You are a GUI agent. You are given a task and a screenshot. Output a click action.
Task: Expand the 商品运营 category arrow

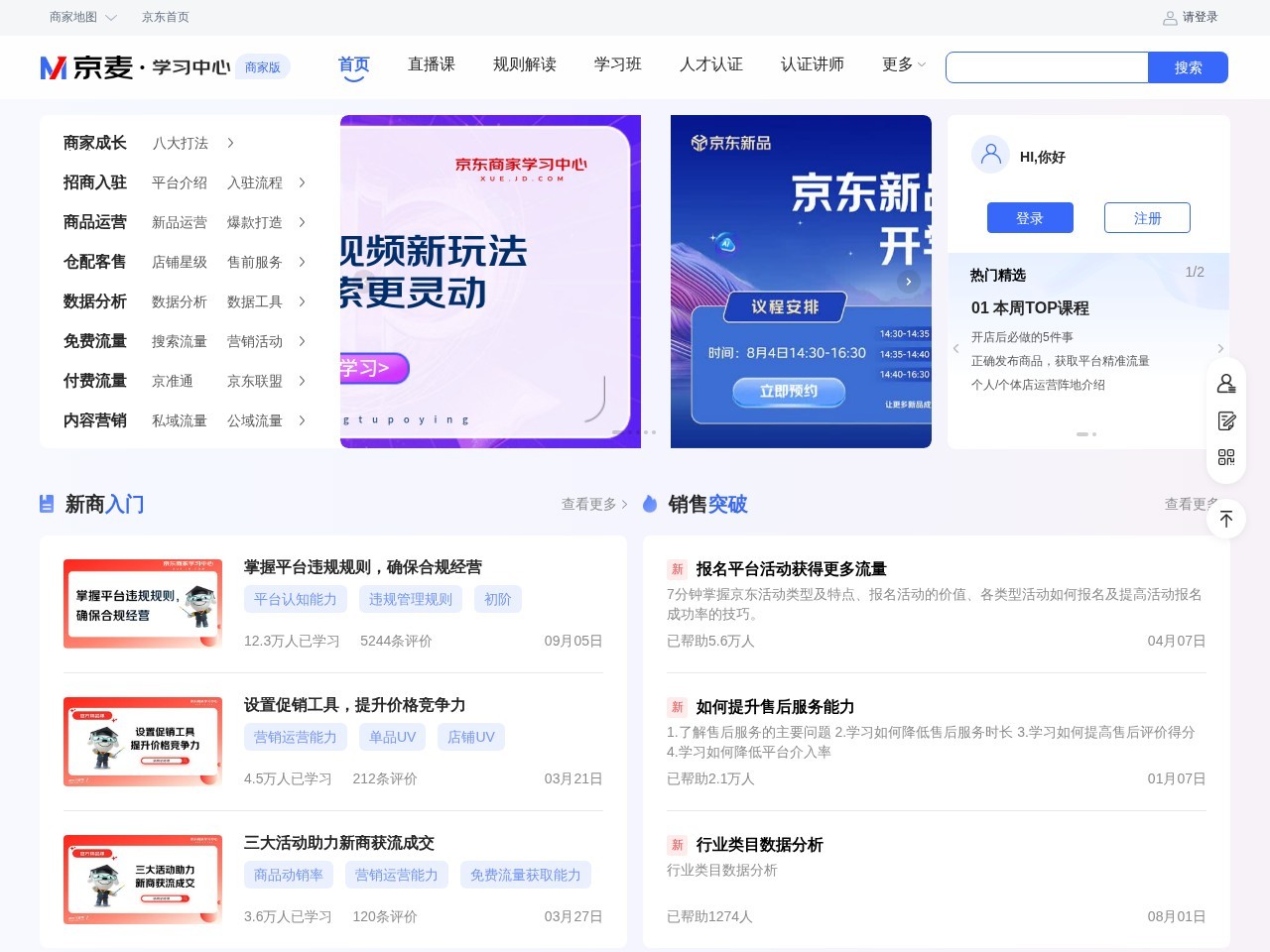(302, 222)
